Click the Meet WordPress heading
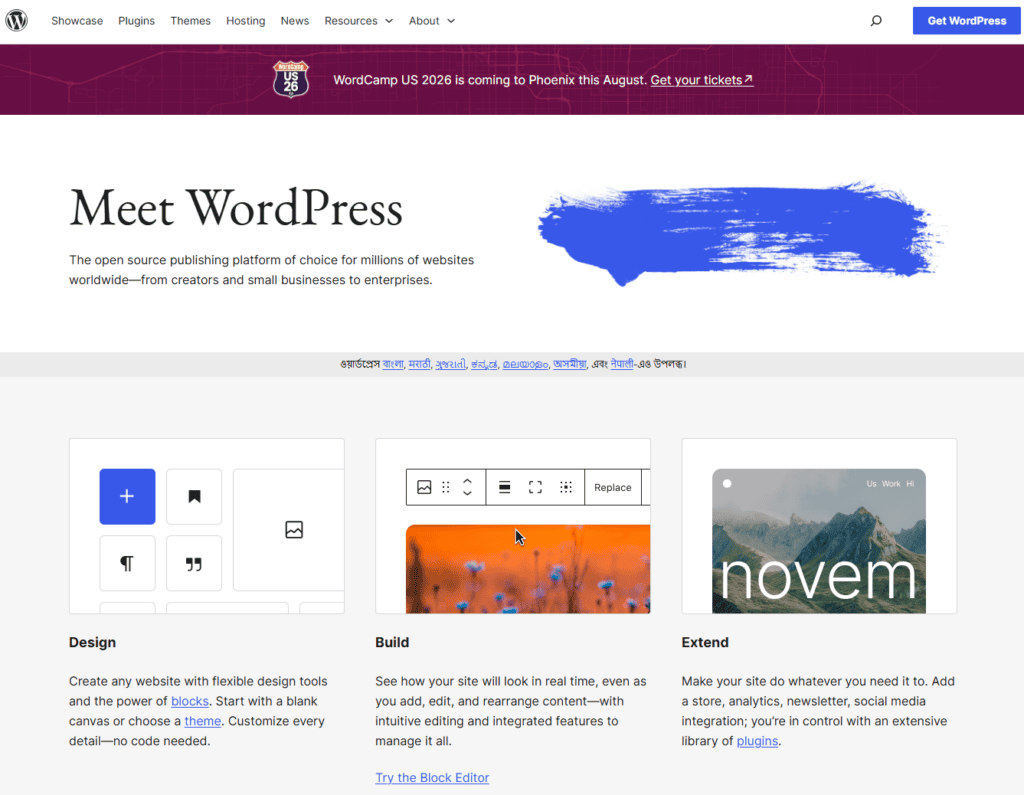Screen dimensions: 1024x795 236,209
